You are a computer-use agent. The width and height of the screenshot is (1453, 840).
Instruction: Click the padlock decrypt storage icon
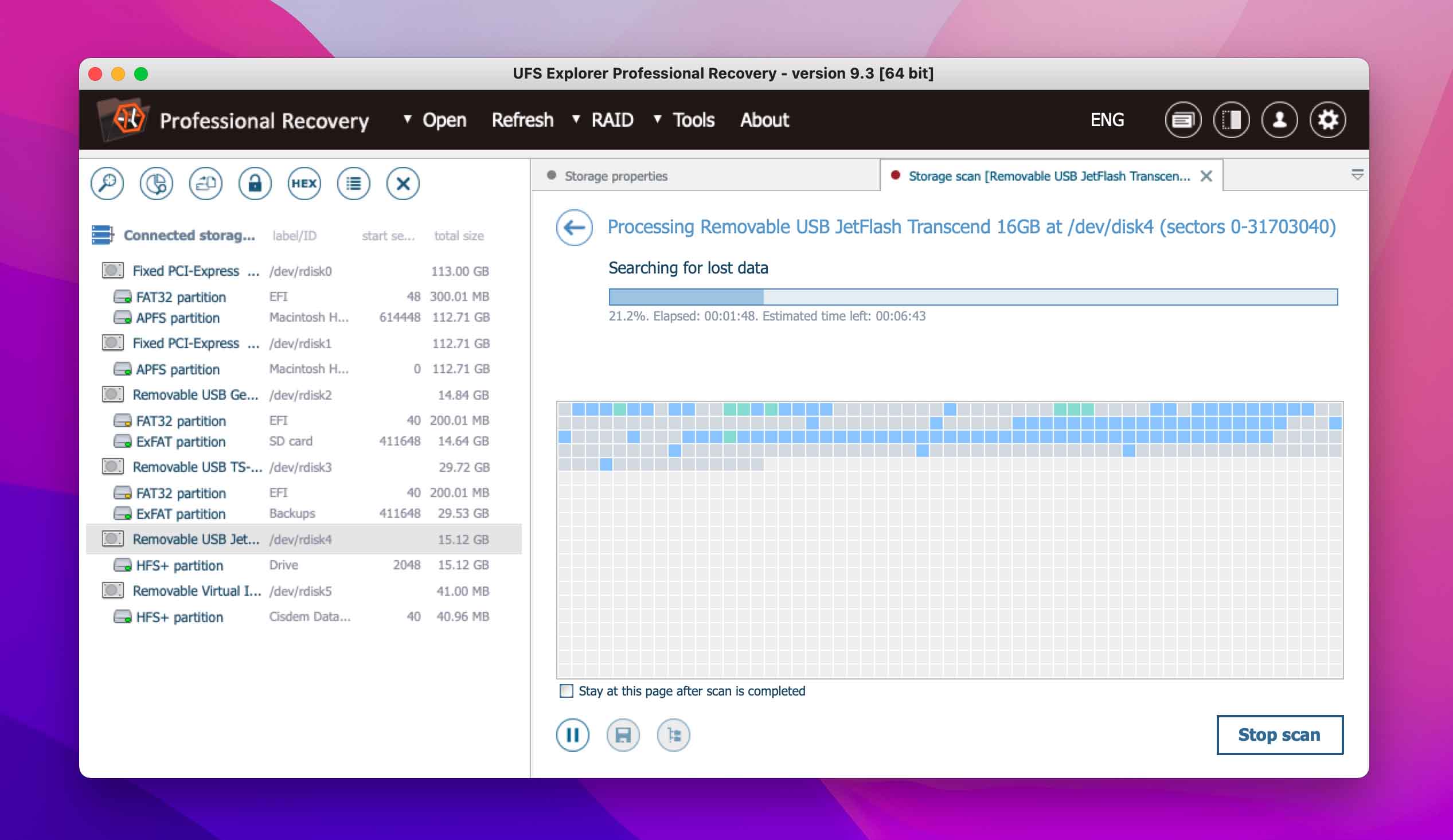(x=255, y=184)
